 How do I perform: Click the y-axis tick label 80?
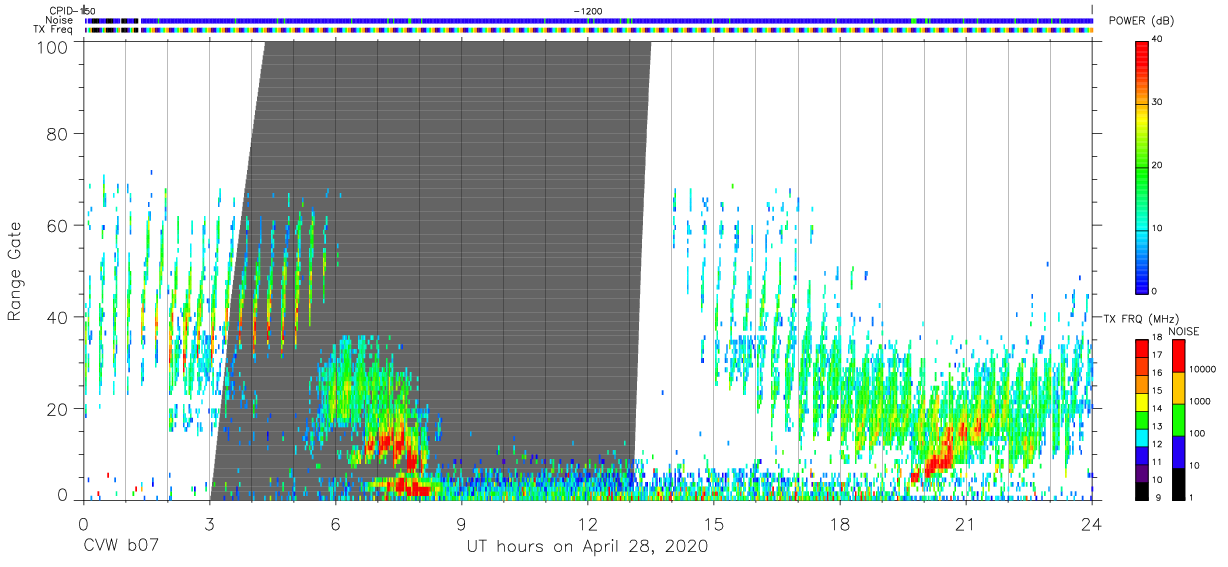(58, 133)
